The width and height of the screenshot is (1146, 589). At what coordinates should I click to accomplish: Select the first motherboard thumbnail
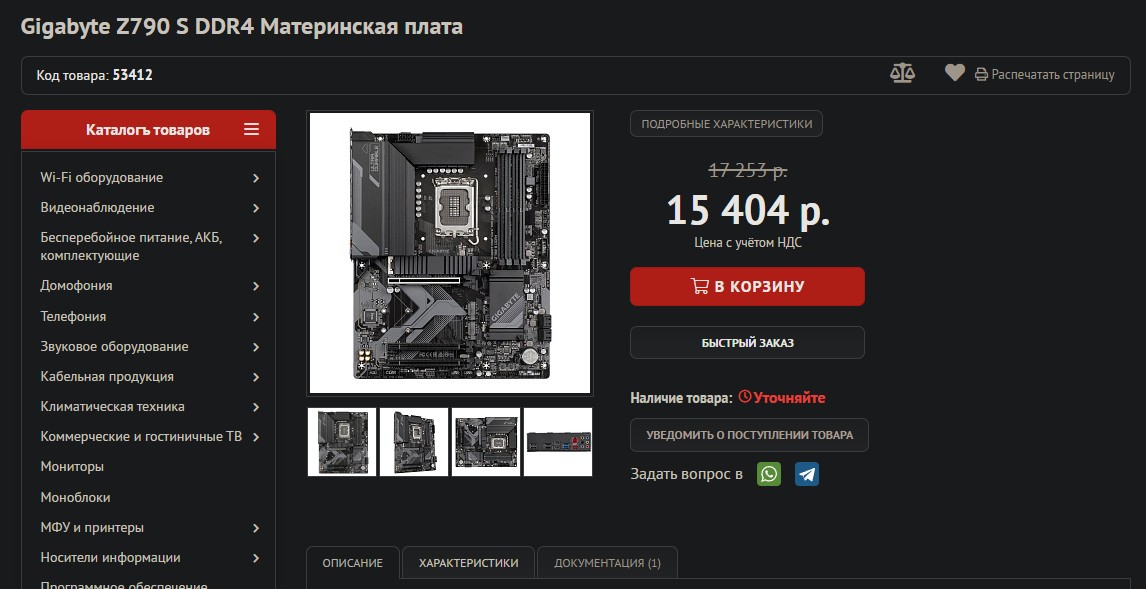click(x=342, y=442)
